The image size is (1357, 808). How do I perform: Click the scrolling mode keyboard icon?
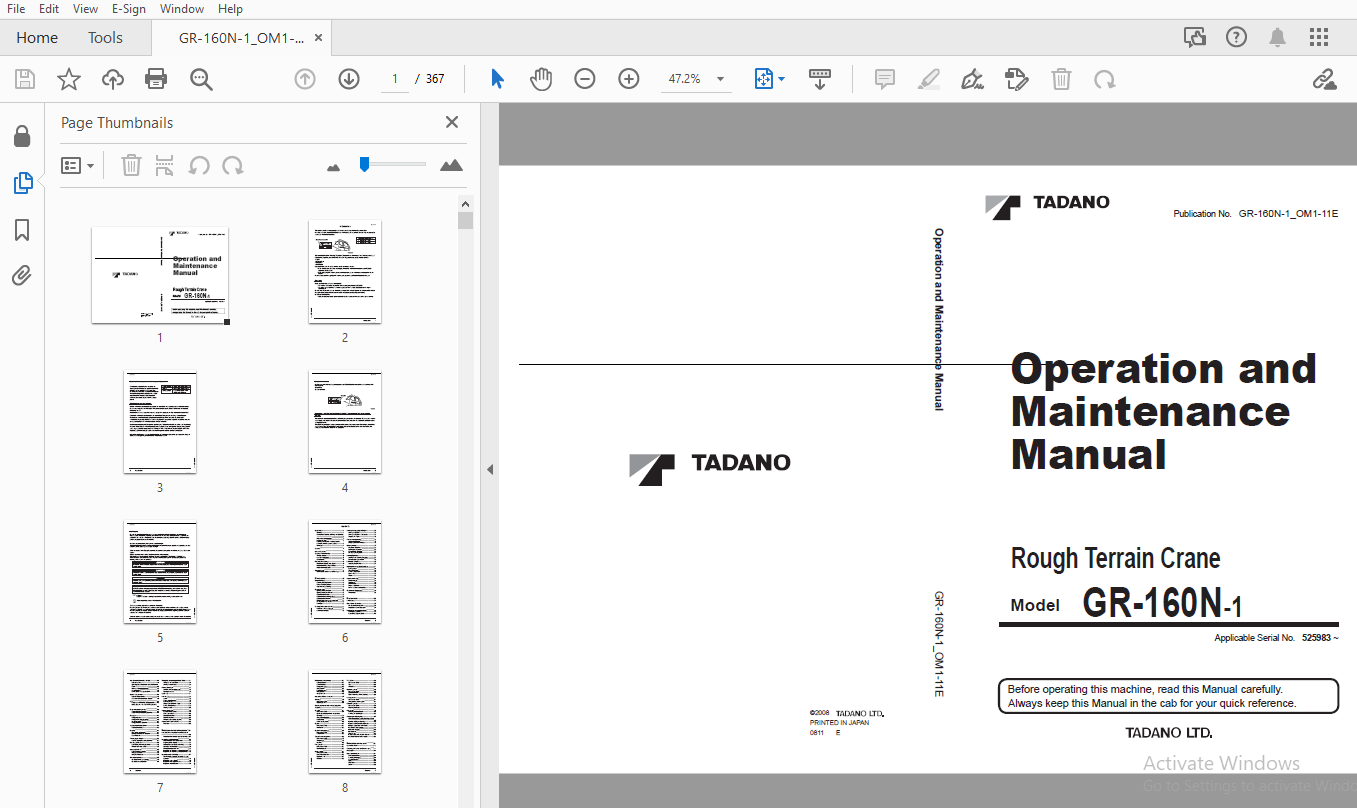click(820, 79)
